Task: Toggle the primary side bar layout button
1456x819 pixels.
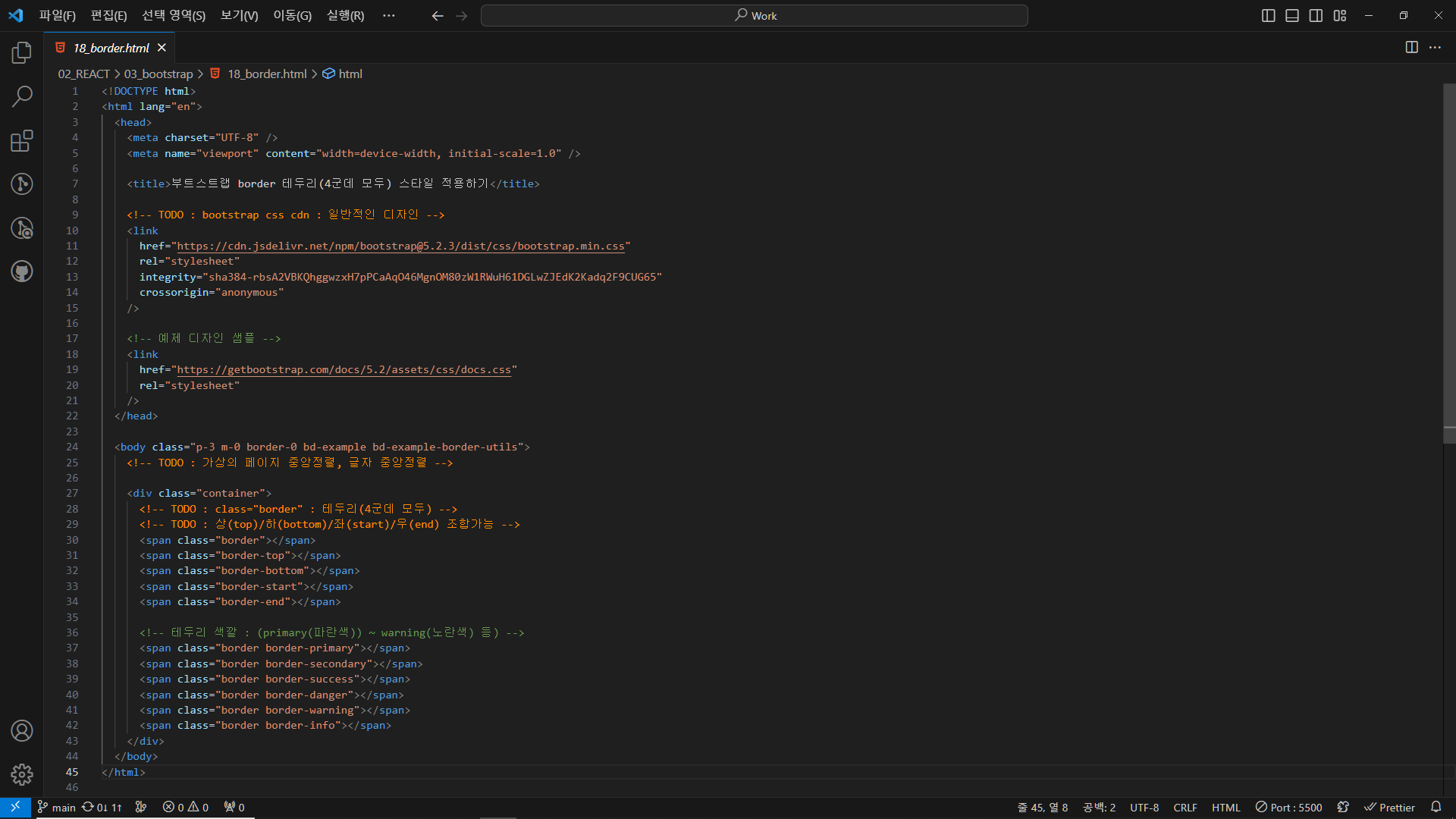Action: (1268, 15)
